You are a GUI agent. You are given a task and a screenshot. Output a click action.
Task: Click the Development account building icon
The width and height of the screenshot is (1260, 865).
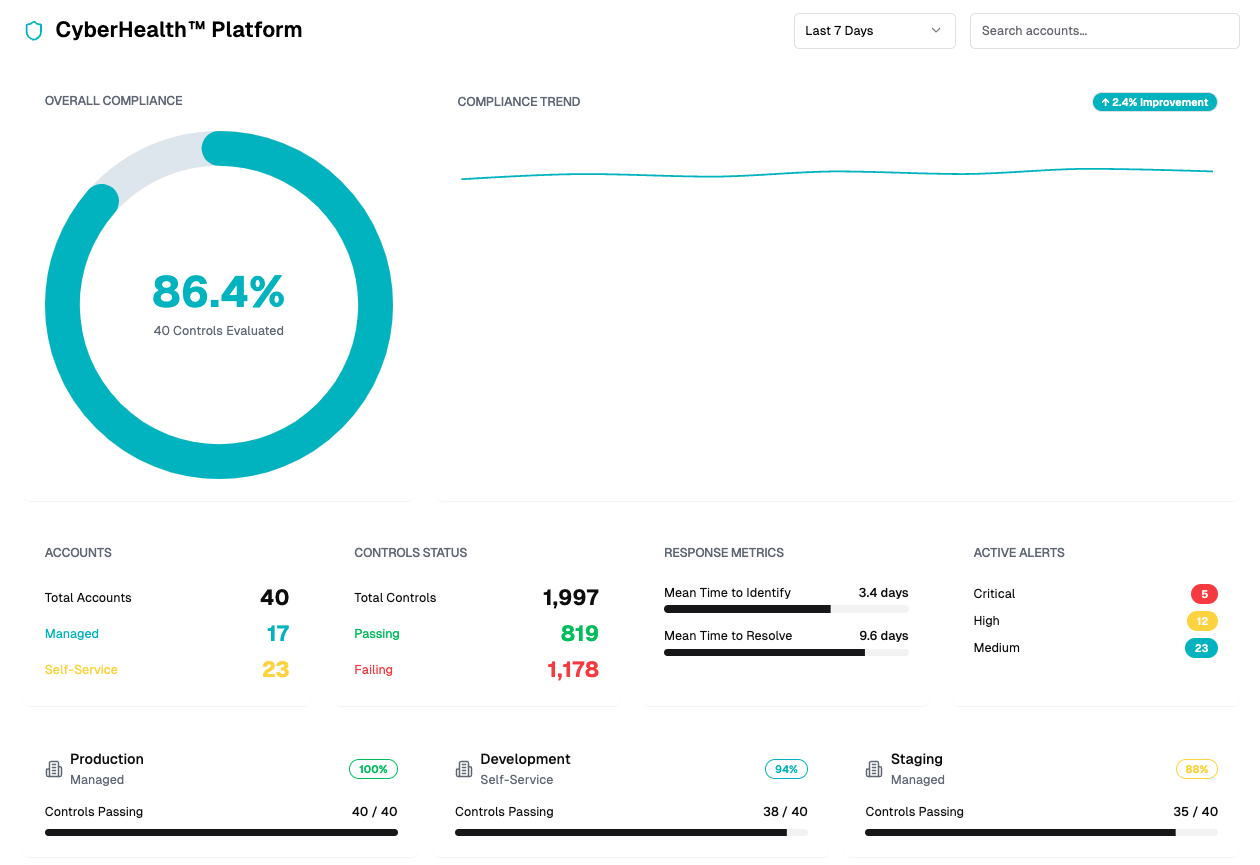tap(464, 769)
